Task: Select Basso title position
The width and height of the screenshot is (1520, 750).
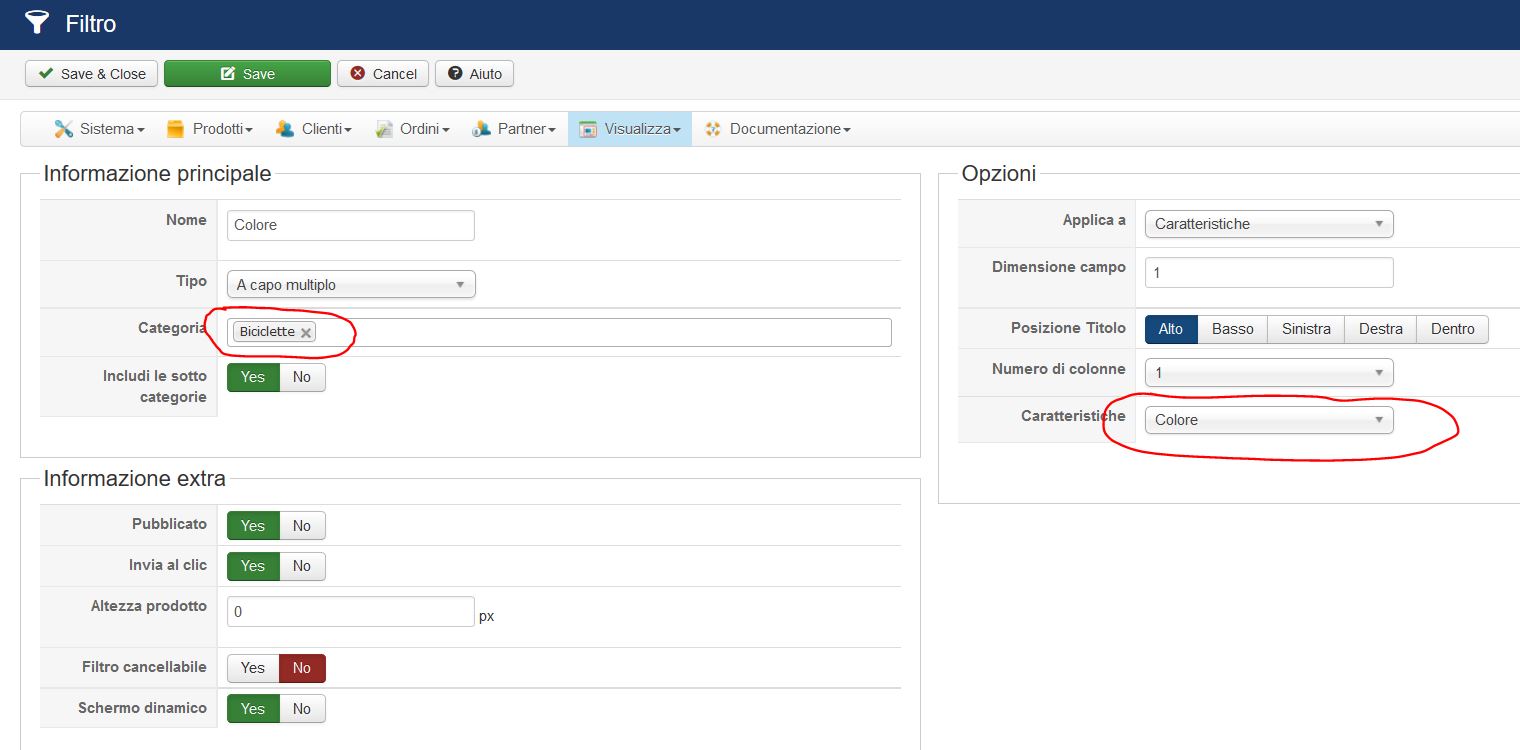Action: [x=1233, y=329]
